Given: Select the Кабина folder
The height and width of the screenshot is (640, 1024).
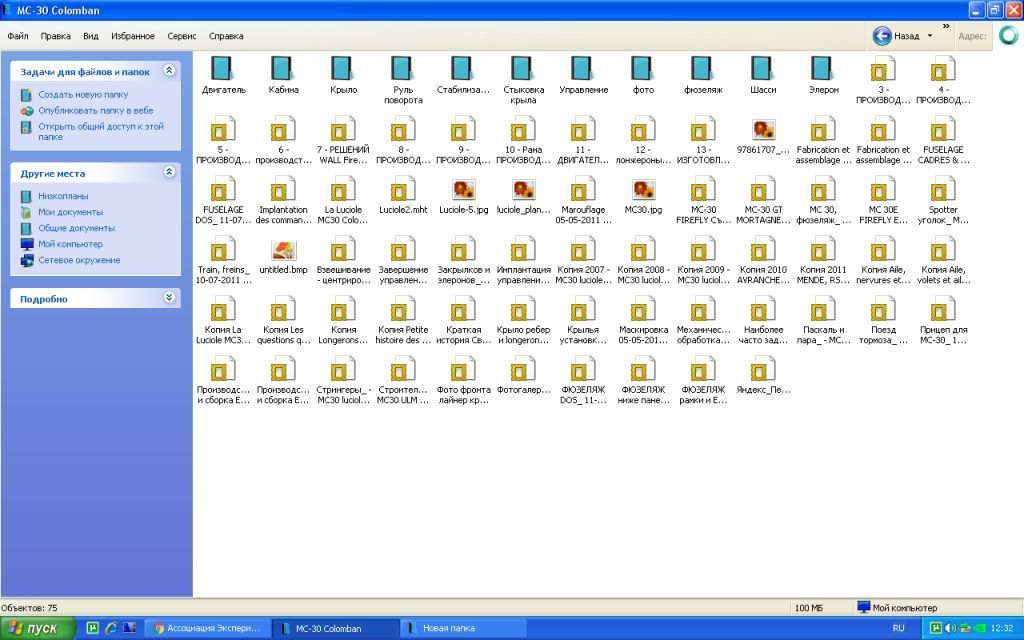Looking at the screenshot, I should [x=283, y=69].
